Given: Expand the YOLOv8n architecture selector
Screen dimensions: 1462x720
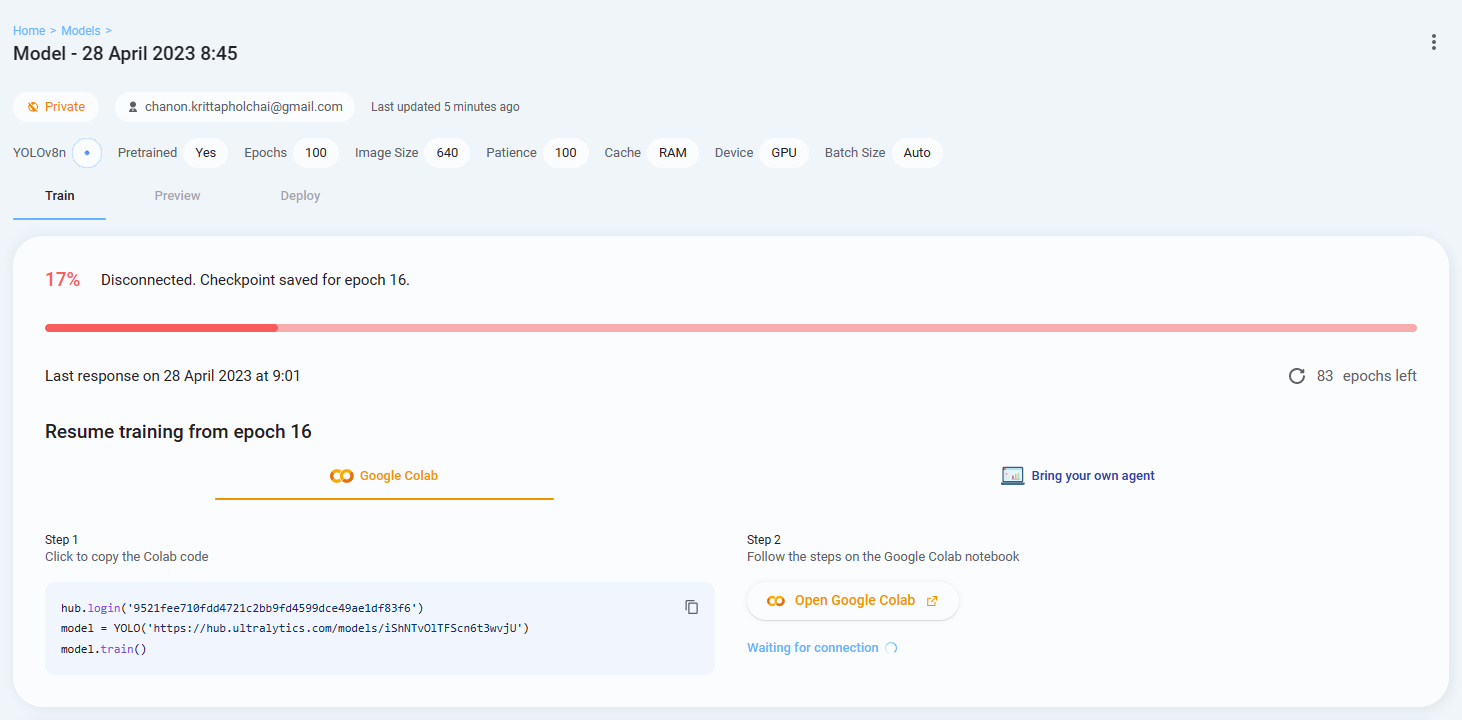Looking at the screenshot, I should point(86,152).
